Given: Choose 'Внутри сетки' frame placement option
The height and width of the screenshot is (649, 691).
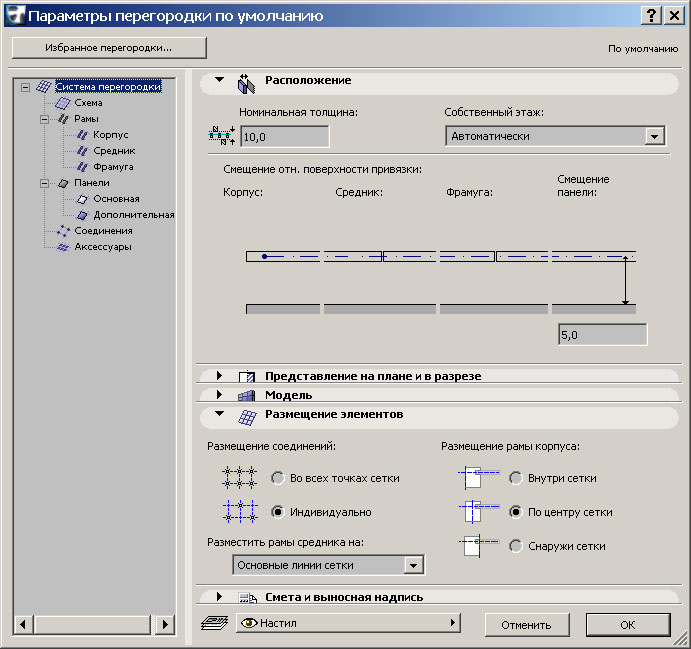Looking at the screenshot, I should pos(516,478).
